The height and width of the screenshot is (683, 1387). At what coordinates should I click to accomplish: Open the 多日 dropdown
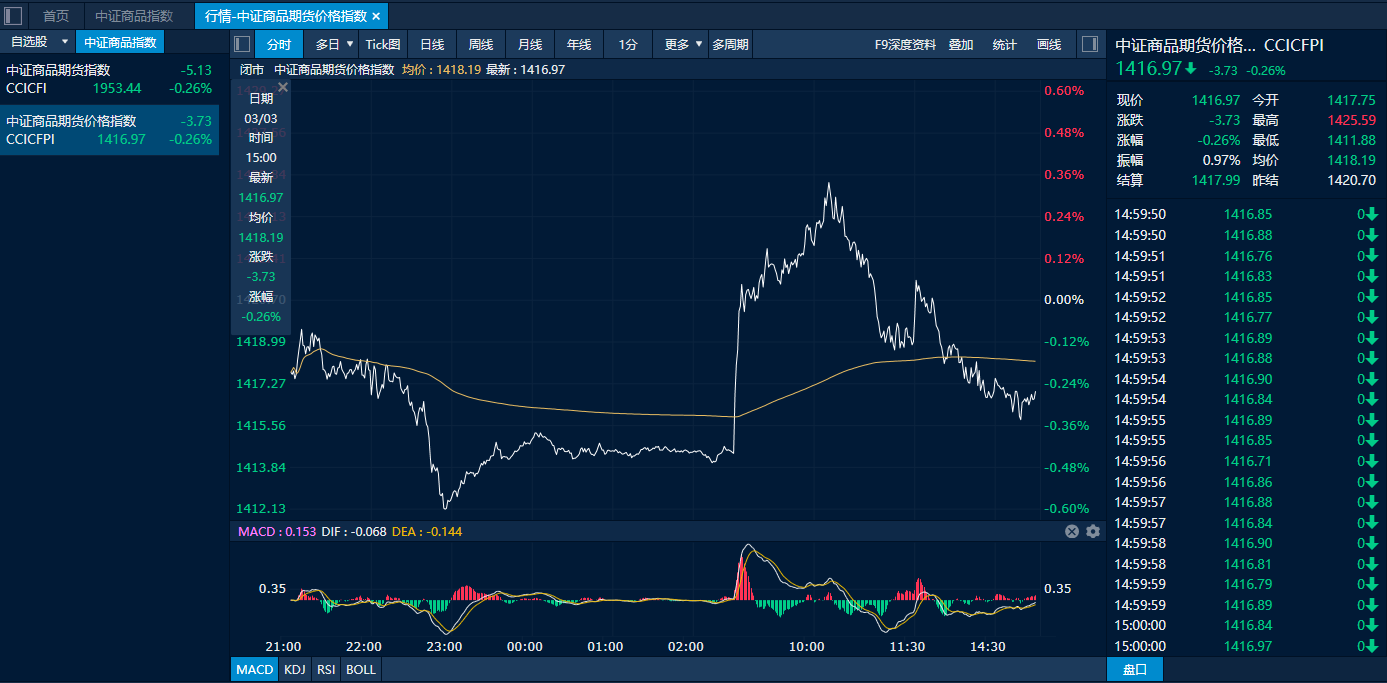click(349, 44)
